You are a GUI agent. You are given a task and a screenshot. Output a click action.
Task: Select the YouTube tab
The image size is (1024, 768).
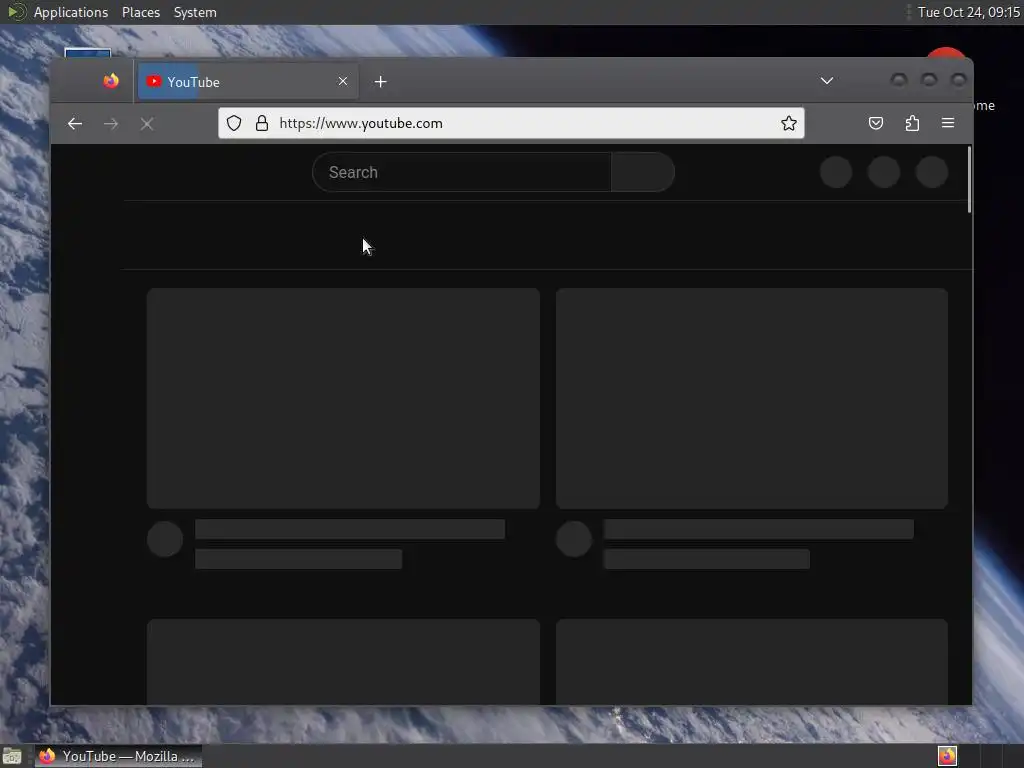(248, 82)
